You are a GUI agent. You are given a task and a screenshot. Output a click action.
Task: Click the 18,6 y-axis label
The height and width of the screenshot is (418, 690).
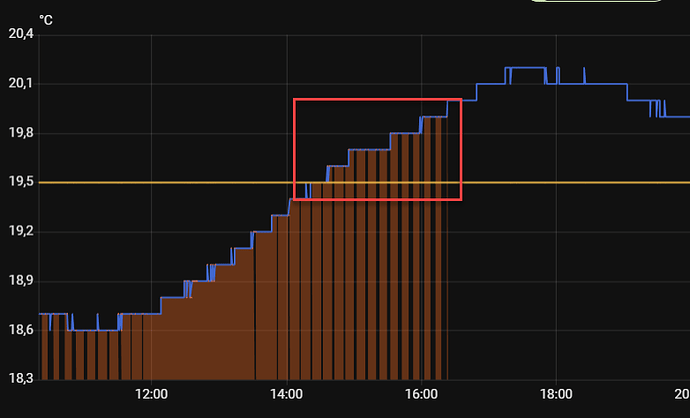coord(20,330)
